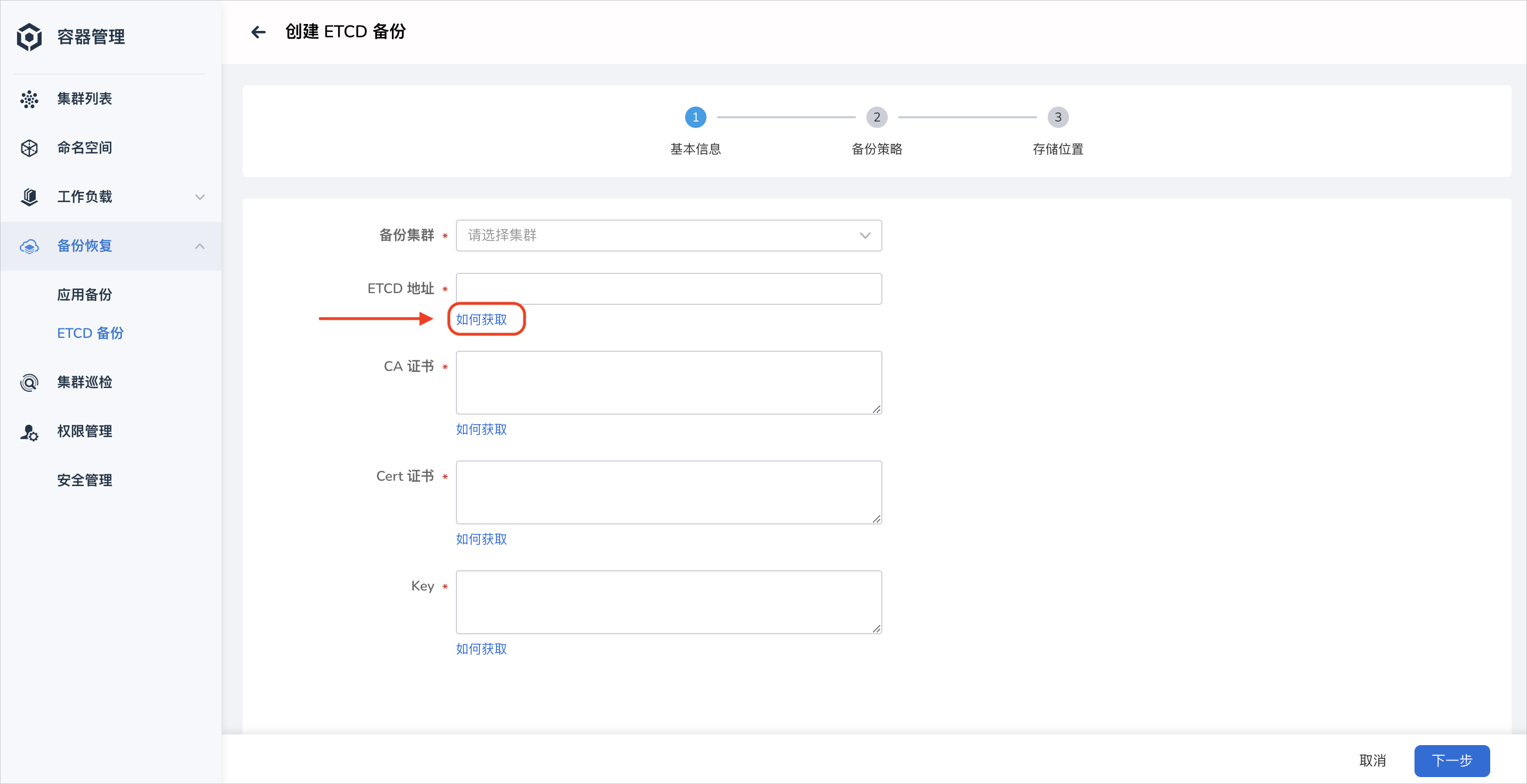
Task: Click 如何获取 link under CA 证书
Action: [x=481, y=430]
